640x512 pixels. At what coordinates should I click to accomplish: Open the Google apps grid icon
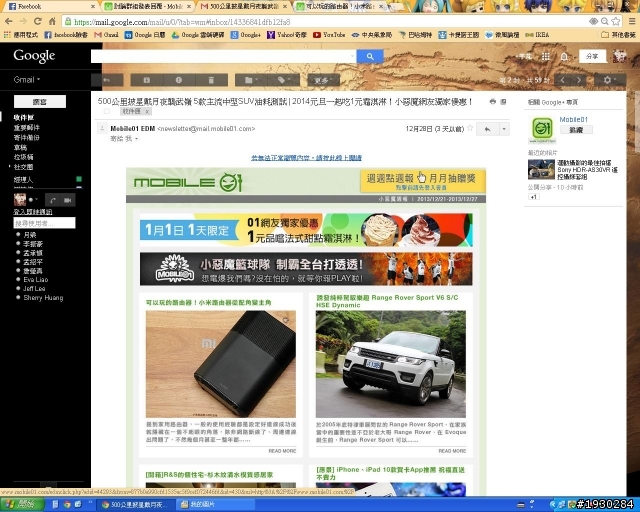(x=545, y=57)
